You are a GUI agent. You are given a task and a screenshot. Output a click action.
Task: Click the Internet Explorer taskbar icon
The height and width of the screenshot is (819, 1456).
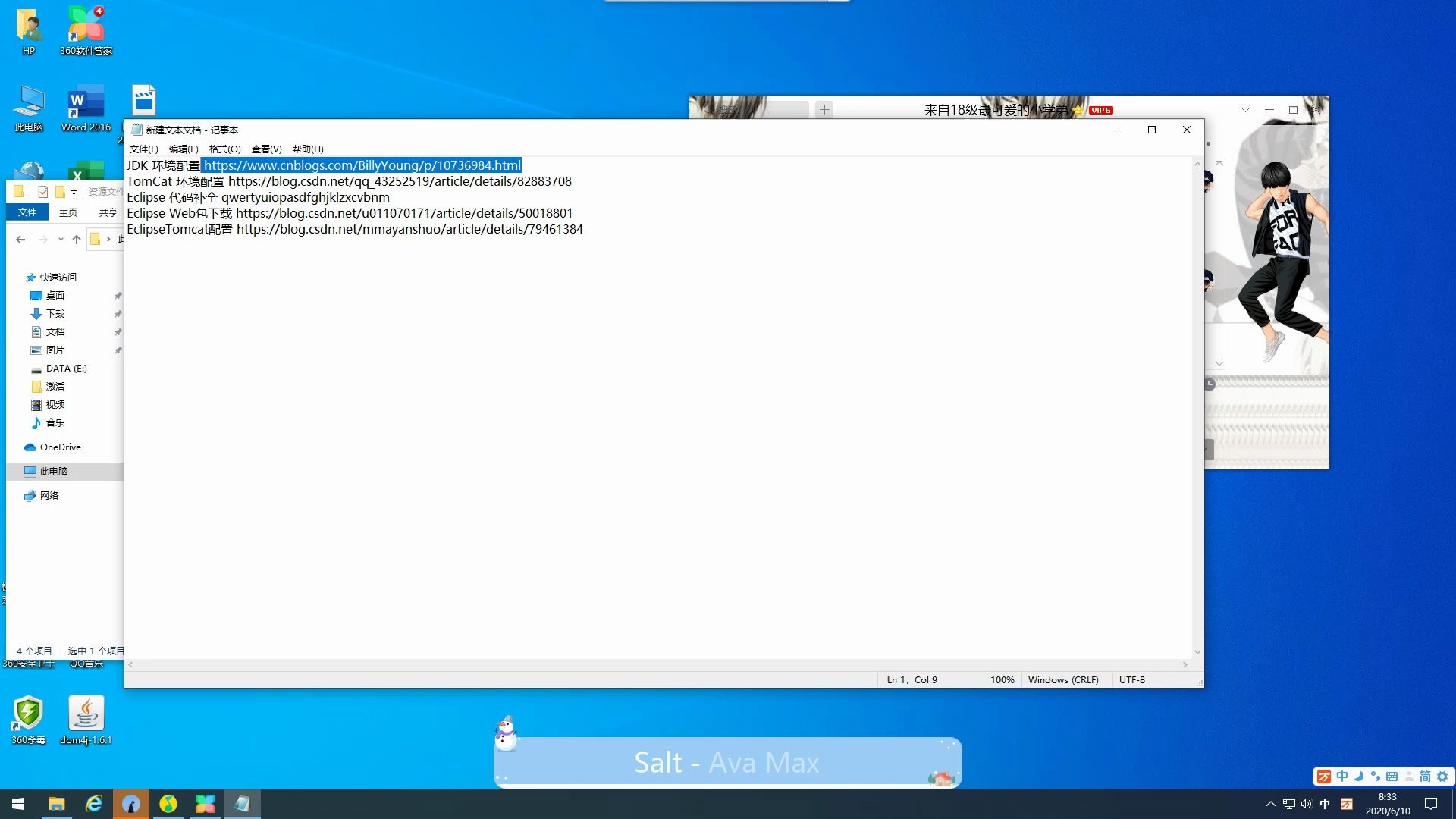coord(93,804)
